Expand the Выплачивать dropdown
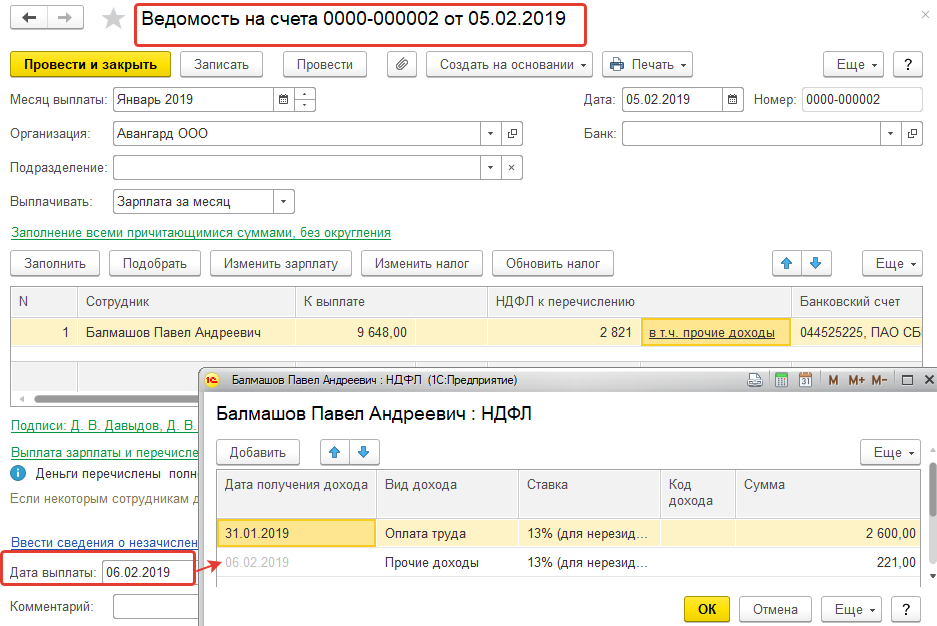This screenshot has height=626, width=937. pyautogui.click(x=283, y=202)
